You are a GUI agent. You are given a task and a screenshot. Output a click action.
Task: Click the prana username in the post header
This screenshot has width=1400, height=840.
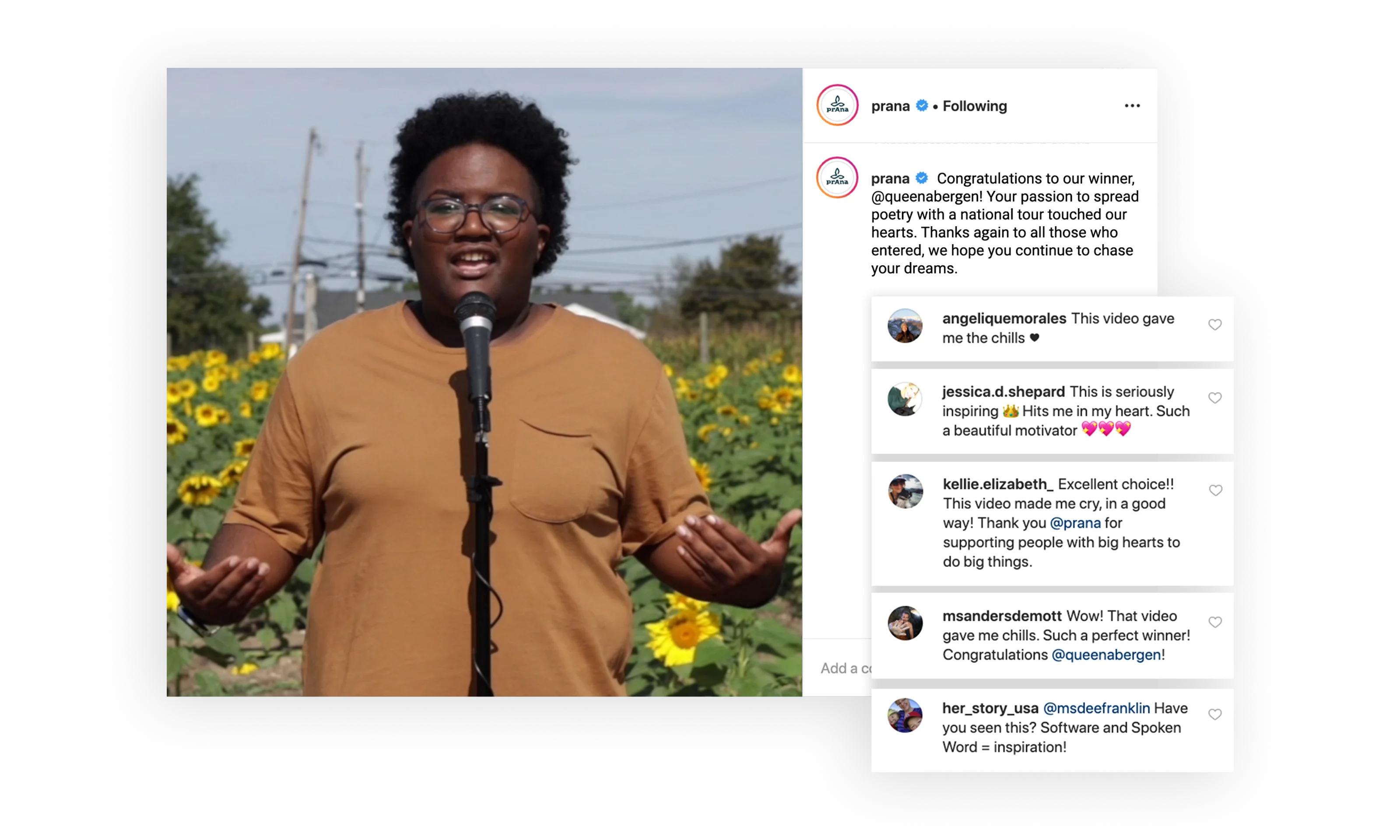pyautogui.click(x=890, y=106)
